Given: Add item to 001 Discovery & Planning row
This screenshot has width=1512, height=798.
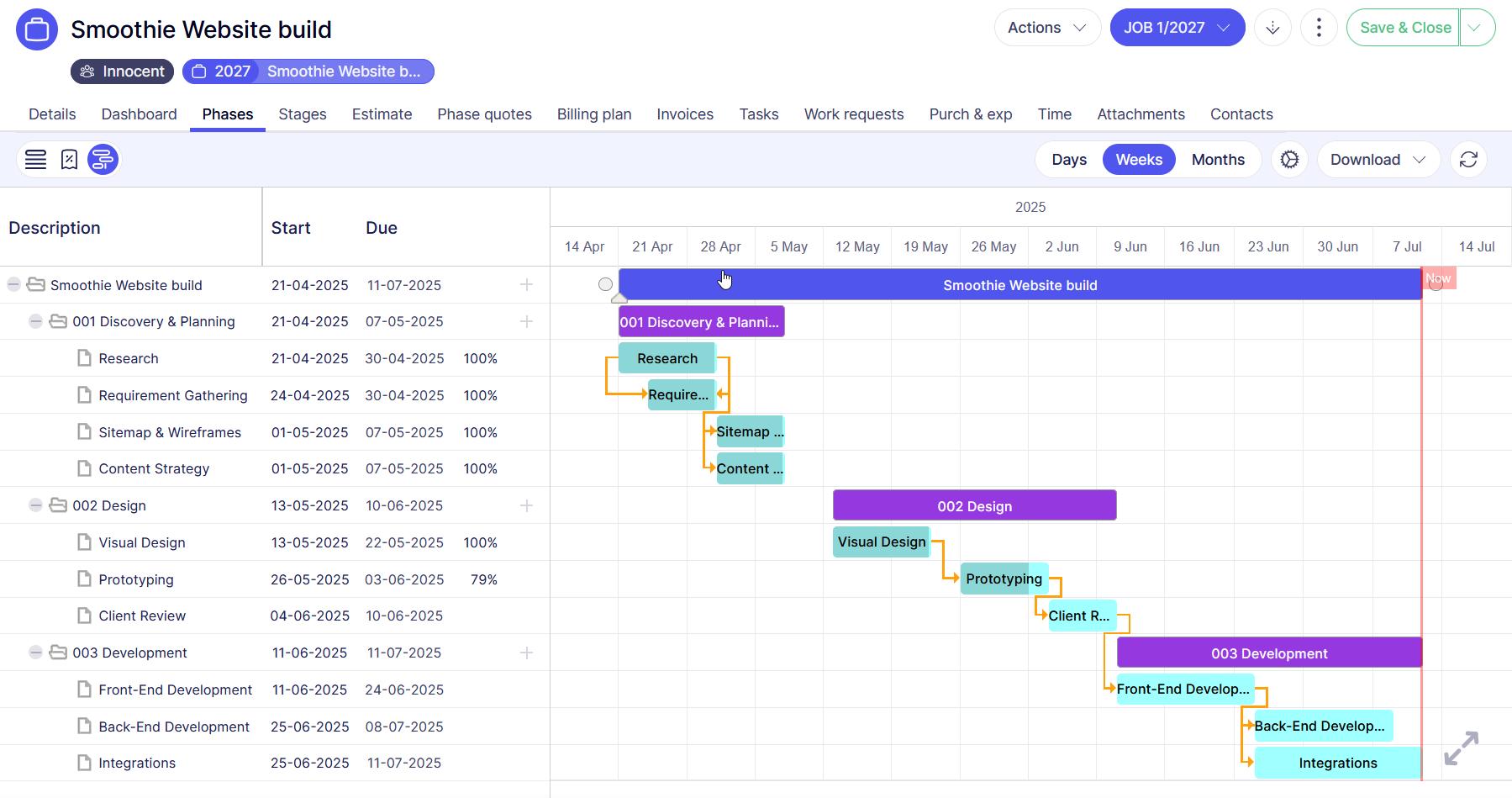Looking at the screenshot, I should pyautogui.click(x=526, y=322).
